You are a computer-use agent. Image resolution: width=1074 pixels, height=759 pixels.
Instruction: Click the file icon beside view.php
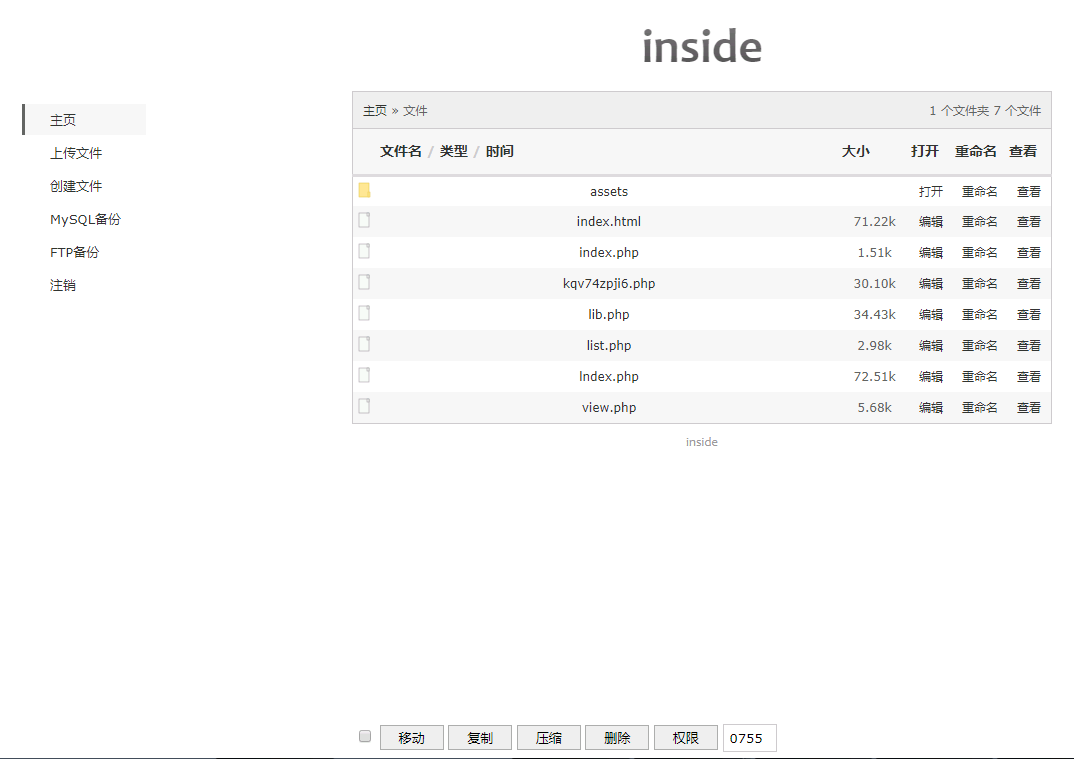coord(365,407)
